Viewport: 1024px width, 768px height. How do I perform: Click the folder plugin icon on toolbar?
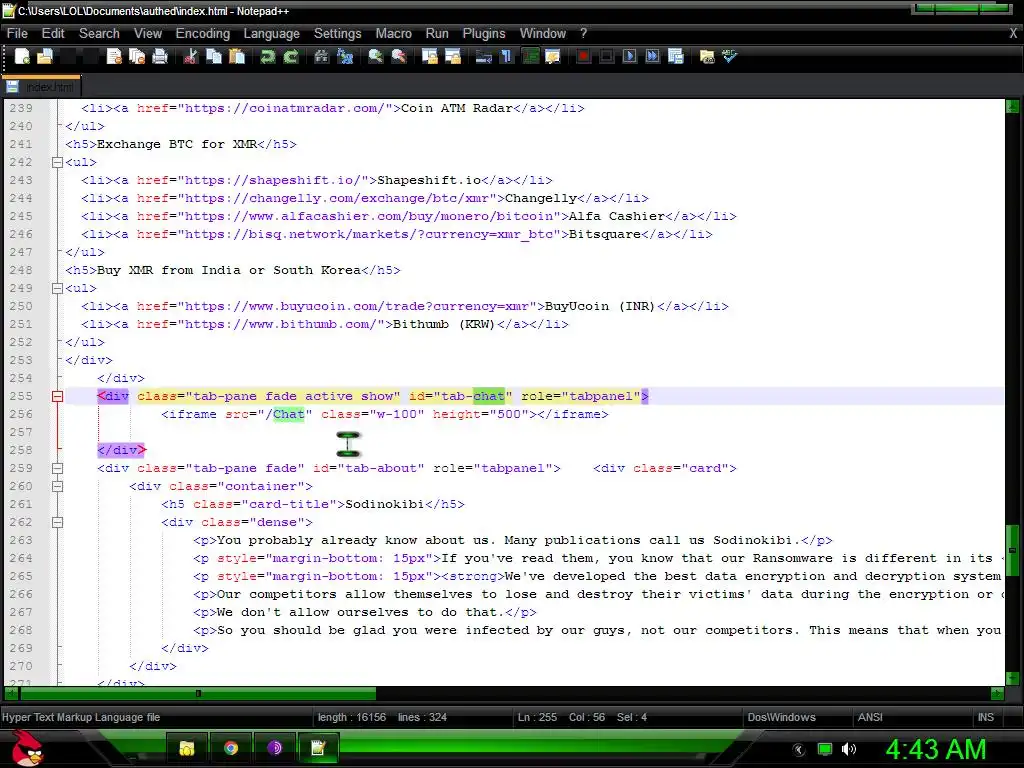pos(707,57)
